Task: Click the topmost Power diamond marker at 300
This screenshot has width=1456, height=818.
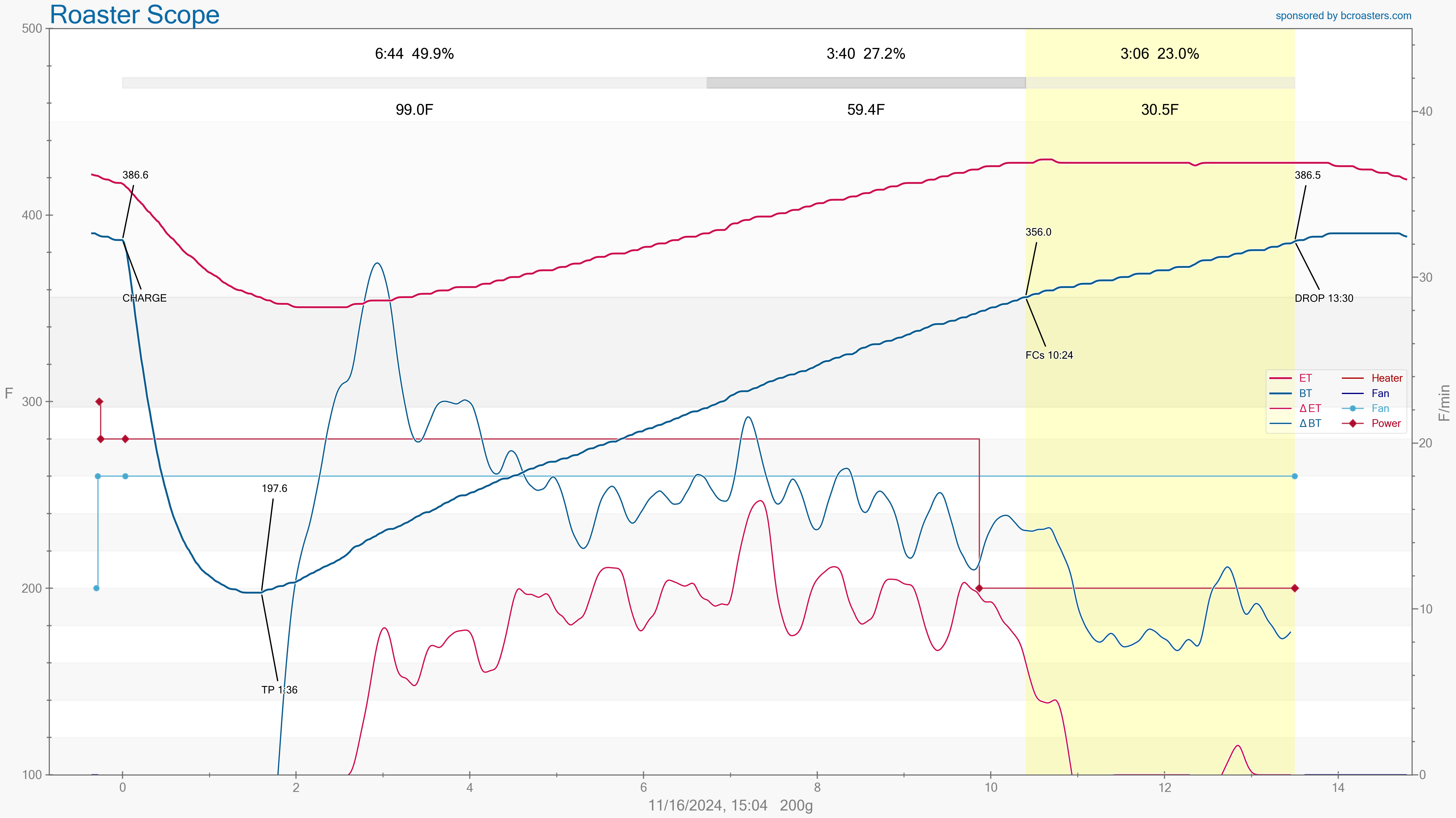Action: click(99, 402)
